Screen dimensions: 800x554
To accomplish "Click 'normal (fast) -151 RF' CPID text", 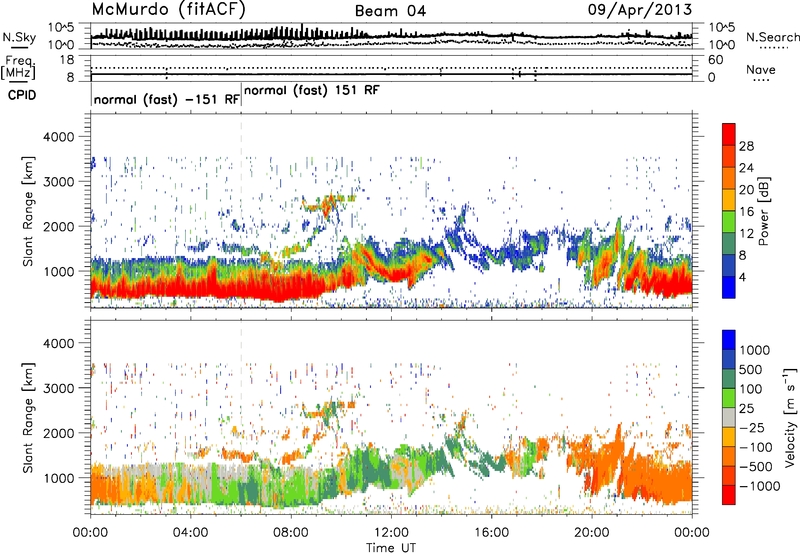I will (x=166, y=99).
